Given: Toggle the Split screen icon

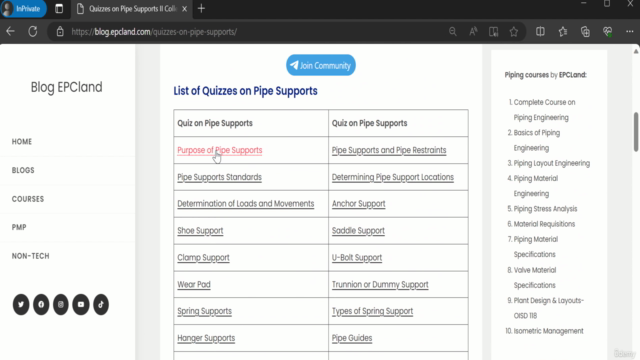Looking at the screenshot, I should click(x=540, y=31).
